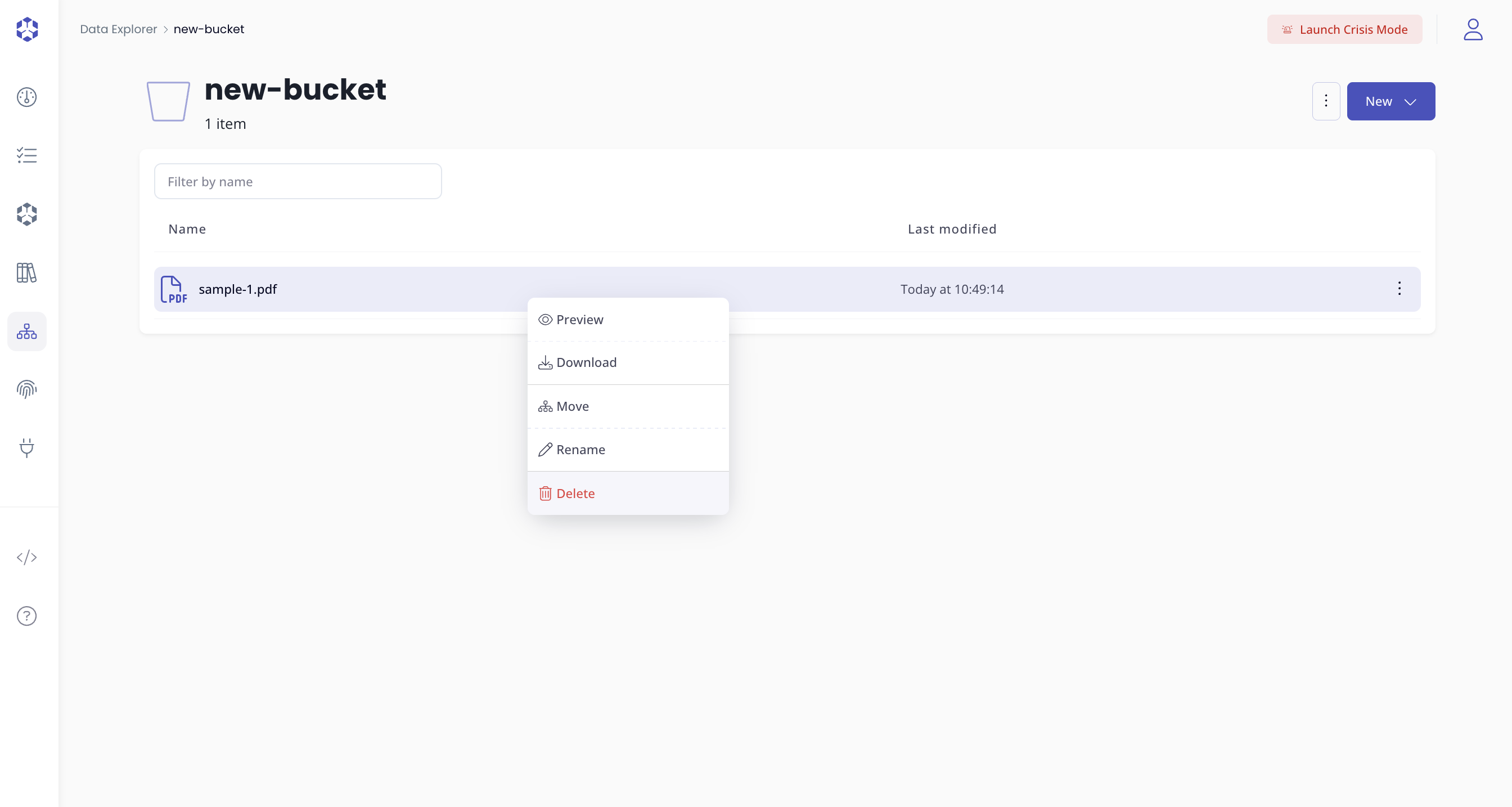Click the Filter by name field
Image resolution: width=1512 pixels, height=807 pixels.
(x=298, y=181)
